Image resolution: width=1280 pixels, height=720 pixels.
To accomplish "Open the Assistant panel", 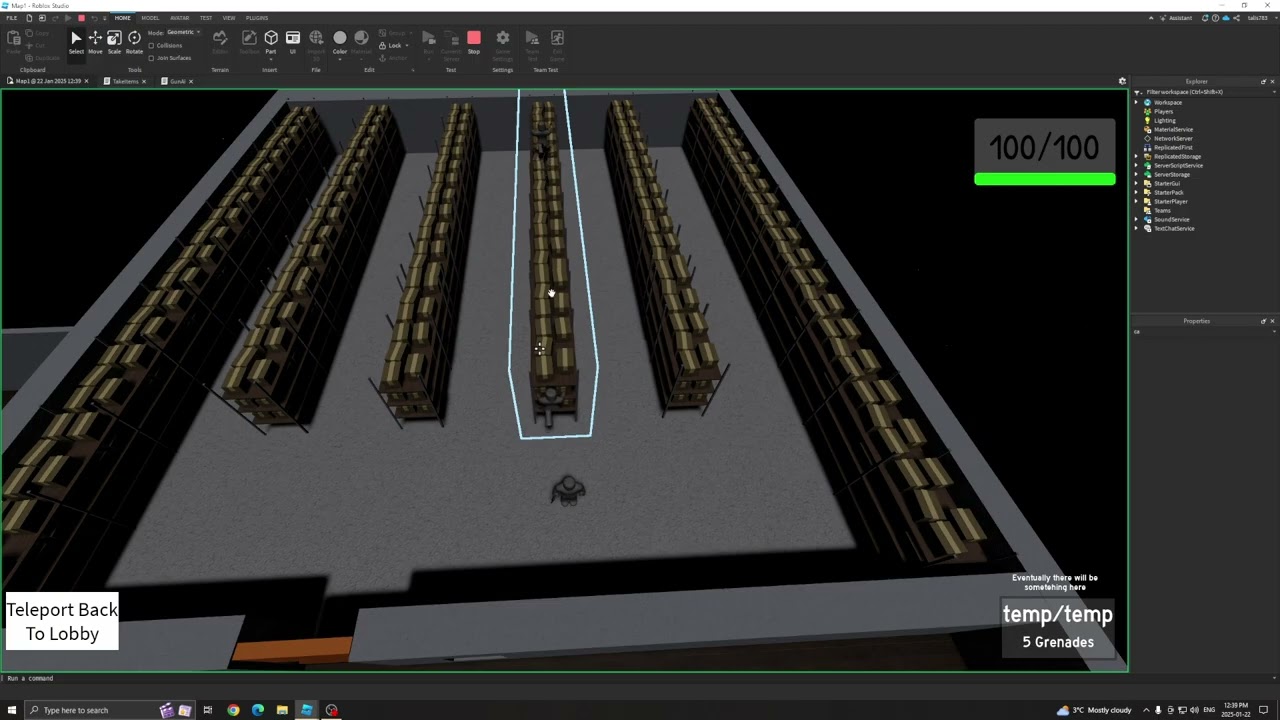I will pos(1176,18).
